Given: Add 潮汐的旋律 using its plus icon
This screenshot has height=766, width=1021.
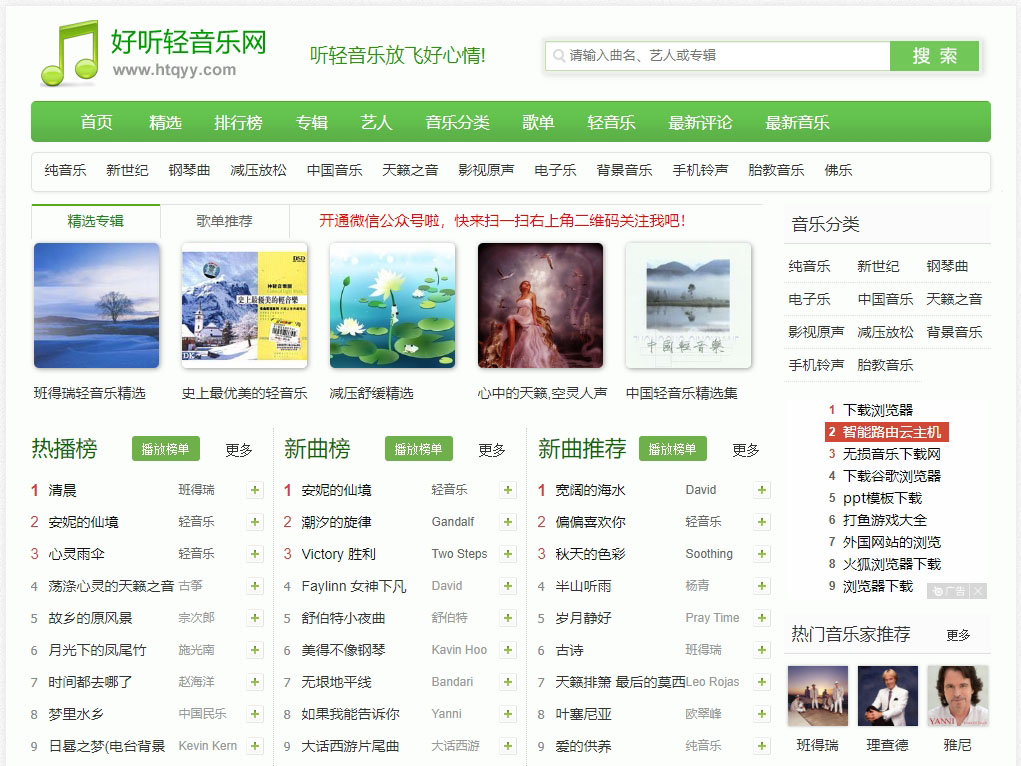Looking at the screenshot, I should (508, 522).
